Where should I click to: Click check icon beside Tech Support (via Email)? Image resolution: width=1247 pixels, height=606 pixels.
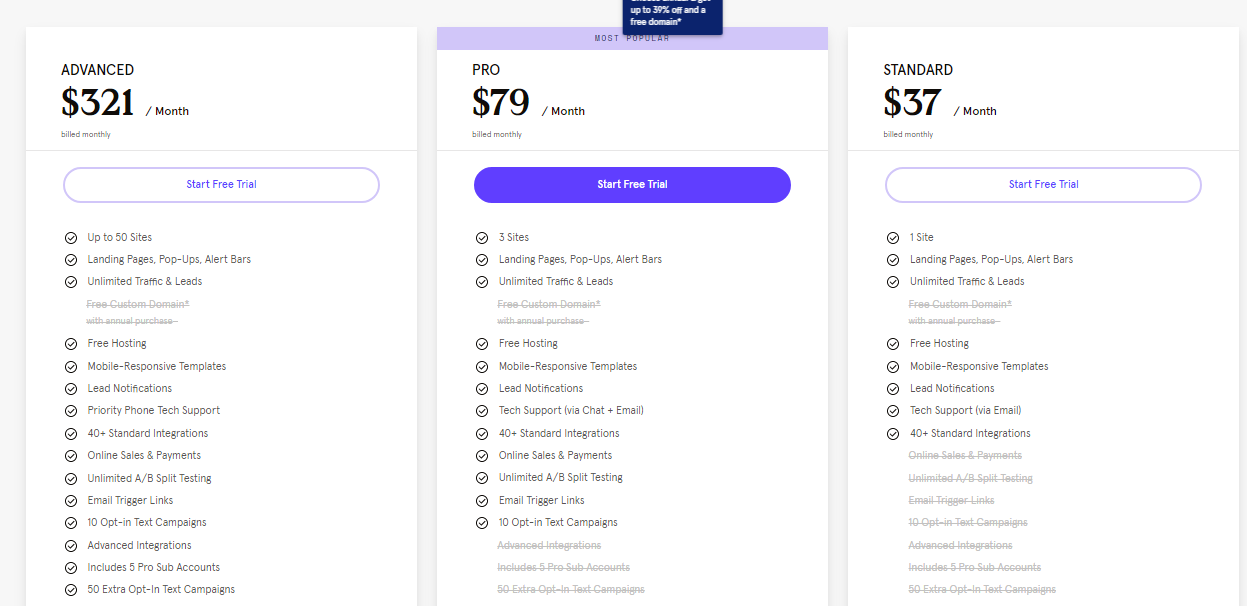893,411
